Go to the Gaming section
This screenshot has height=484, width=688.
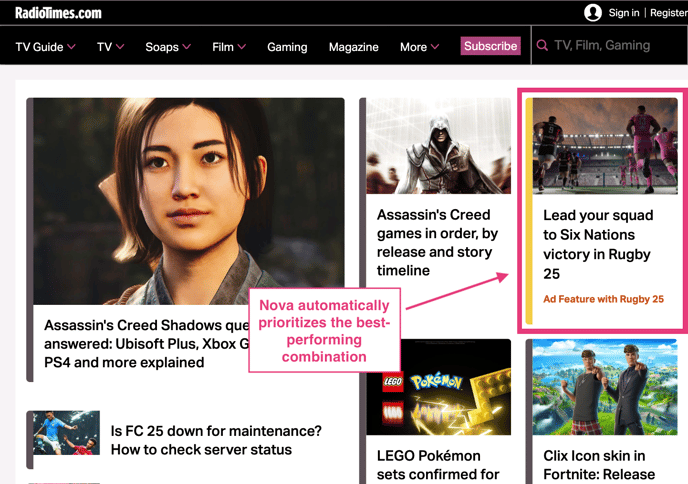[287, 47]
